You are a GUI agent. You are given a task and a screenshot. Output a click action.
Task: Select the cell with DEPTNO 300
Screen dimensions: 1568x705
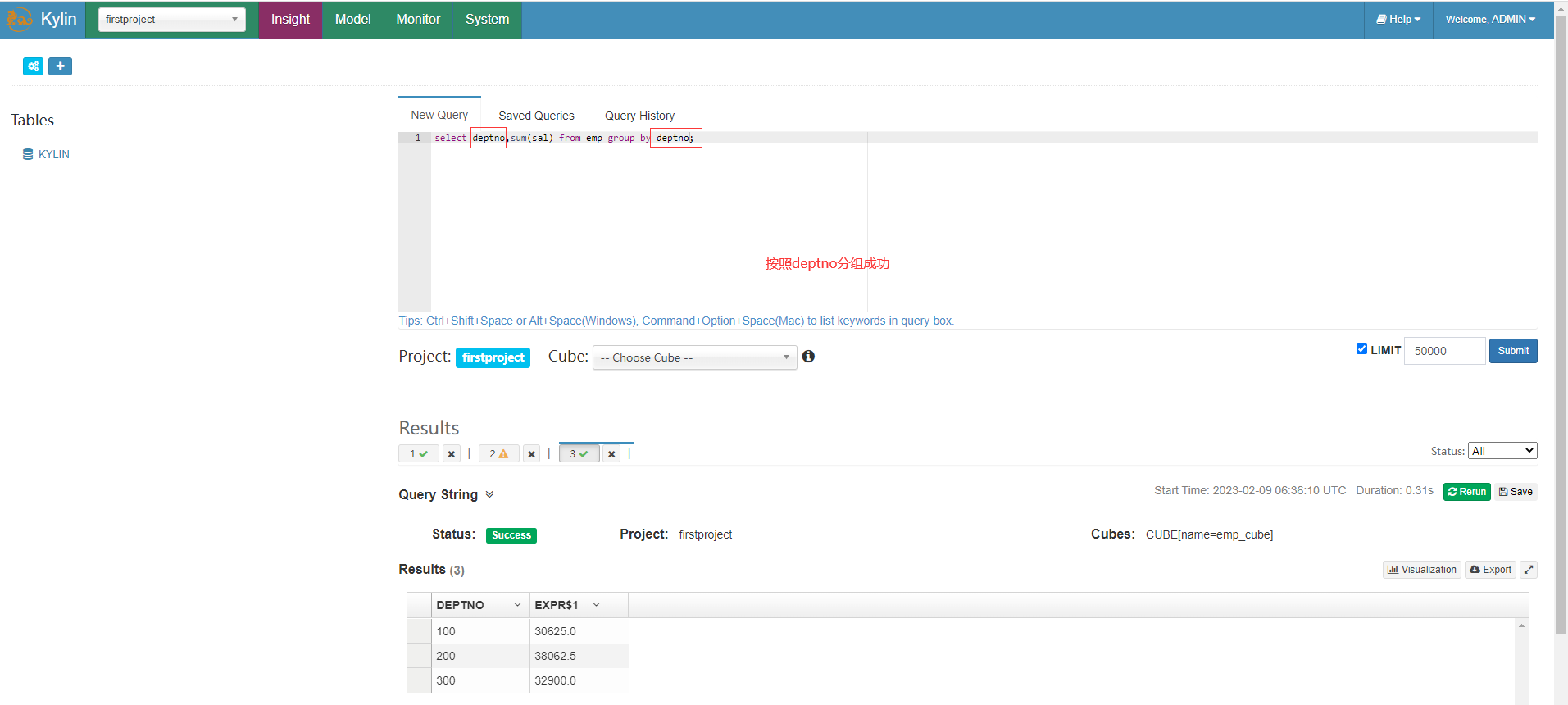pyautogui.click(x=480, y=680)
